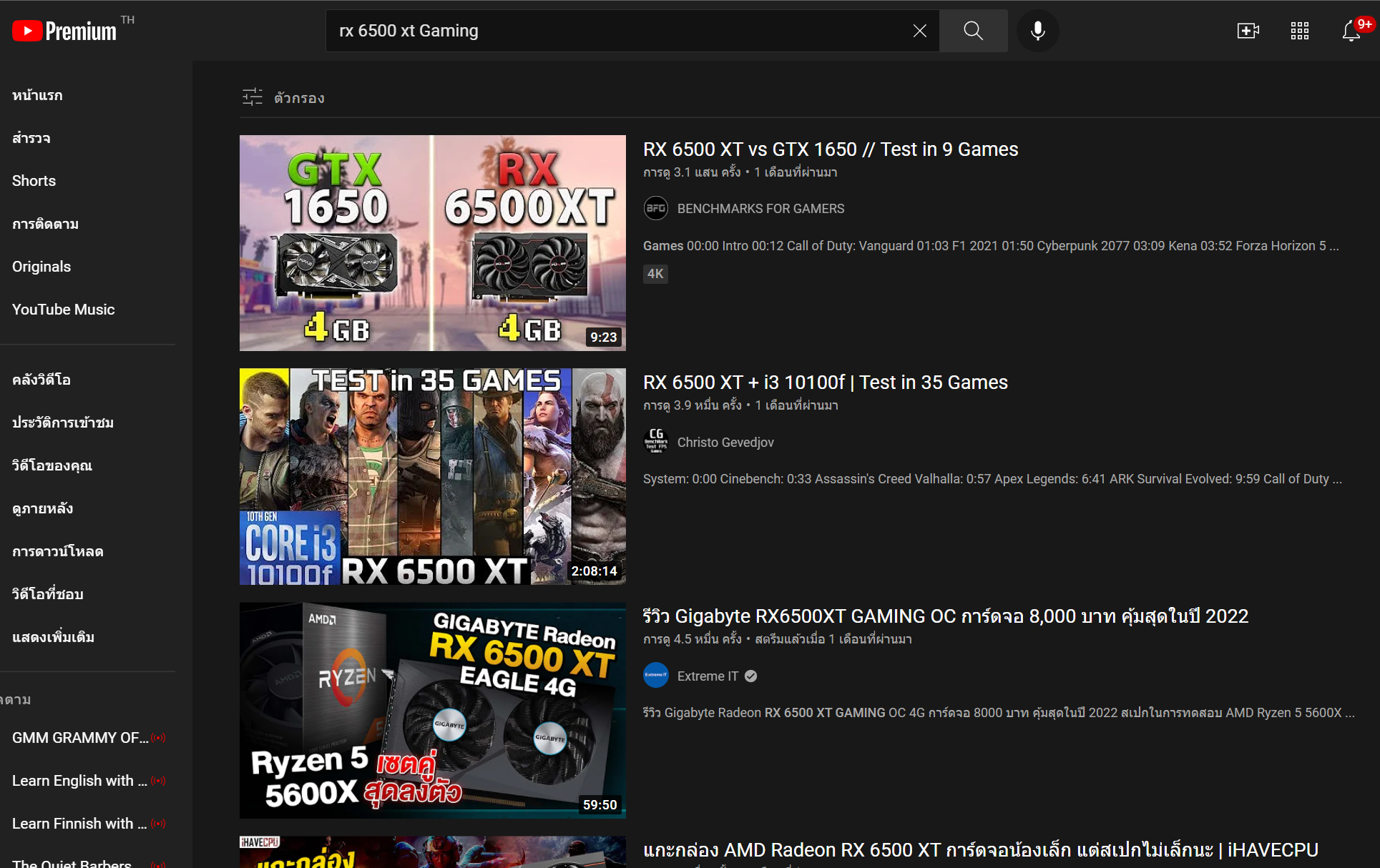Open Gigabyte RX 6500 XT Eagle 4G thumbnail
The height and width of the screenshot is (868, 1380).
tap(432, 710)
